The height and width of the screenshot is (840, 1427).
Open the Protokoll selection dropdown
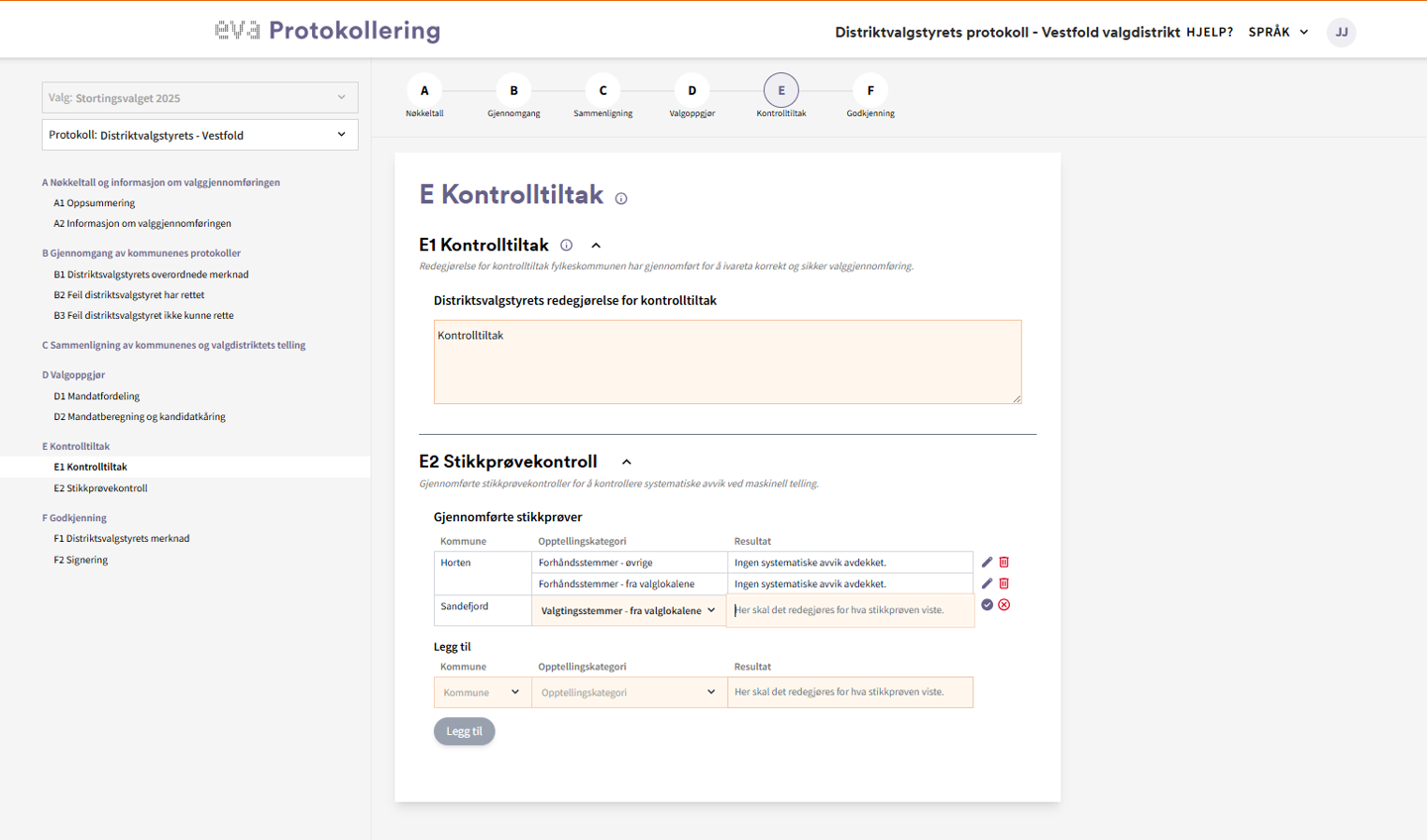[199, 135]
